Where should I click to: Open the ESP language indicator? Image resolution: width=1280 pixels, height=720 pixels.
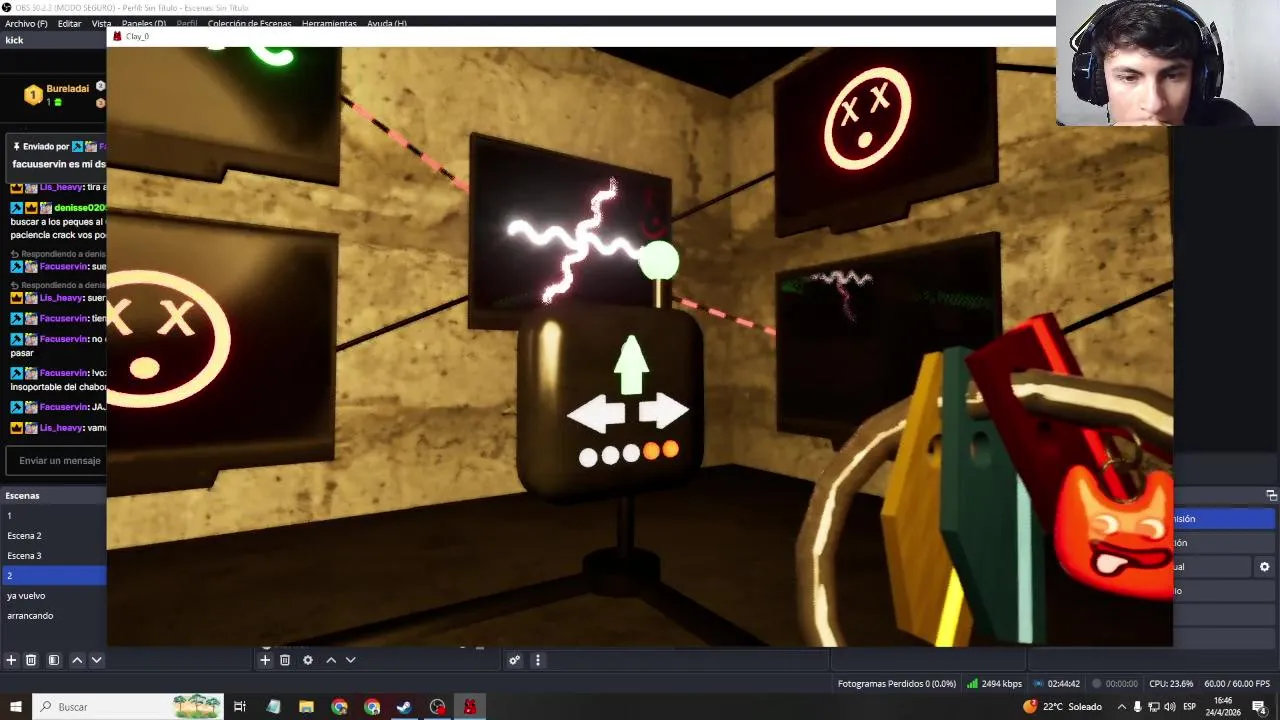(x=1190, y=707)
